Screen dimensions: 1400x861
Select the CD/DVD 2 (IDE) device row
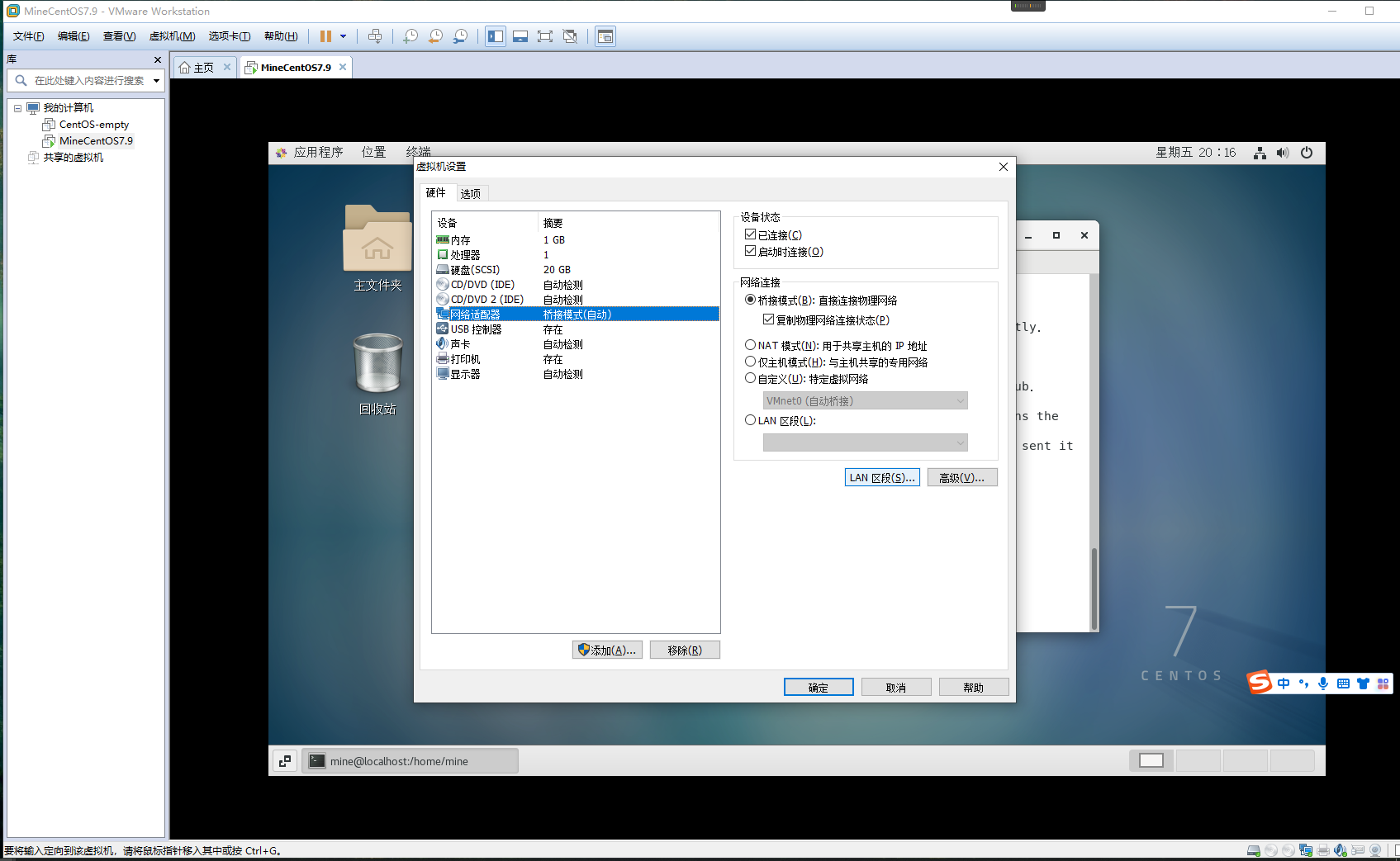tap(577, 300)
